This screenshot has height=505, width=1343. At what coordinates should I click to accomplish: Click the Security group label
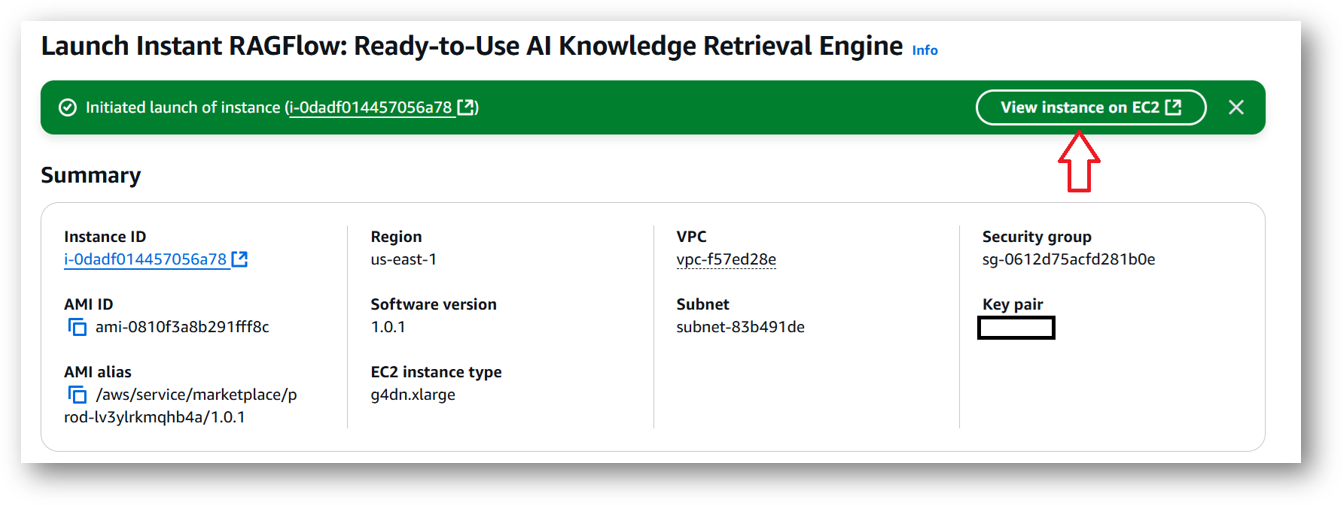tap(1037, 237)
